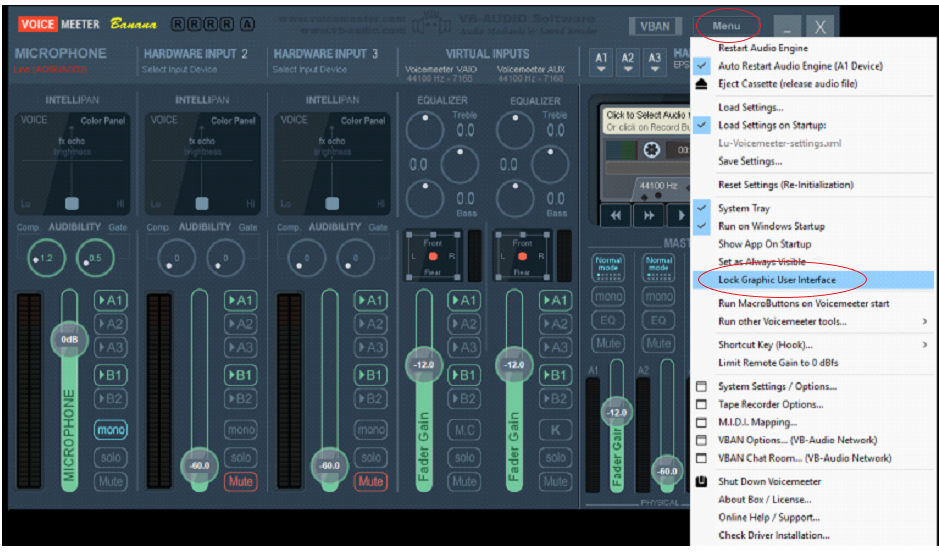
Task: Open A1 bus Normal mode selector
Action: pyautogui.click(x=608, y=267)
